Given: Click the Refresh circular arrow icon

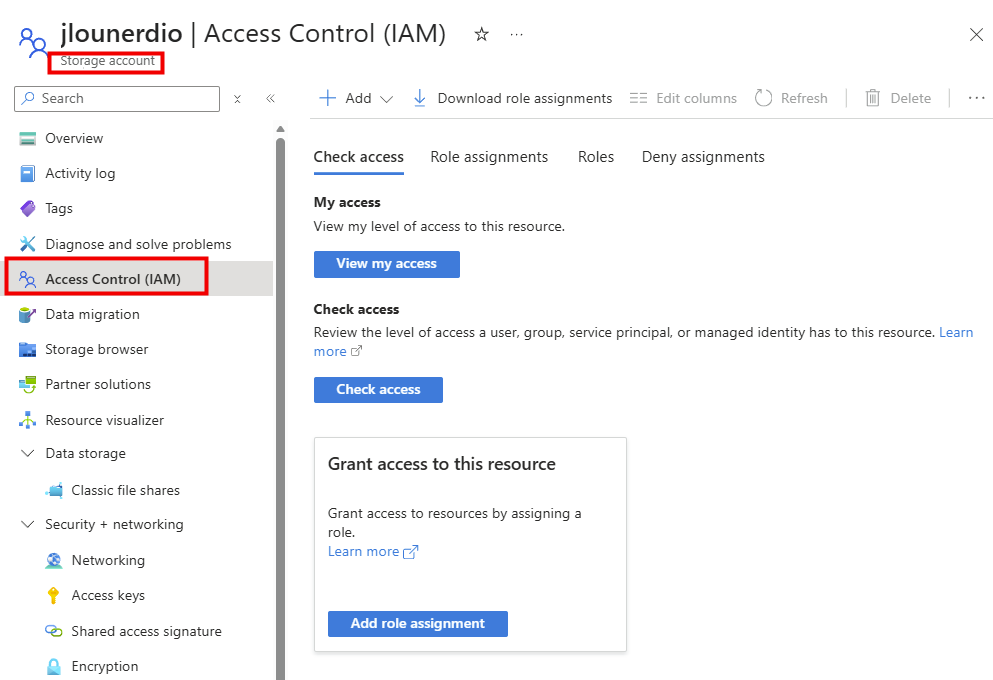Looking at the screenshot, I should [x=764, y=98].
